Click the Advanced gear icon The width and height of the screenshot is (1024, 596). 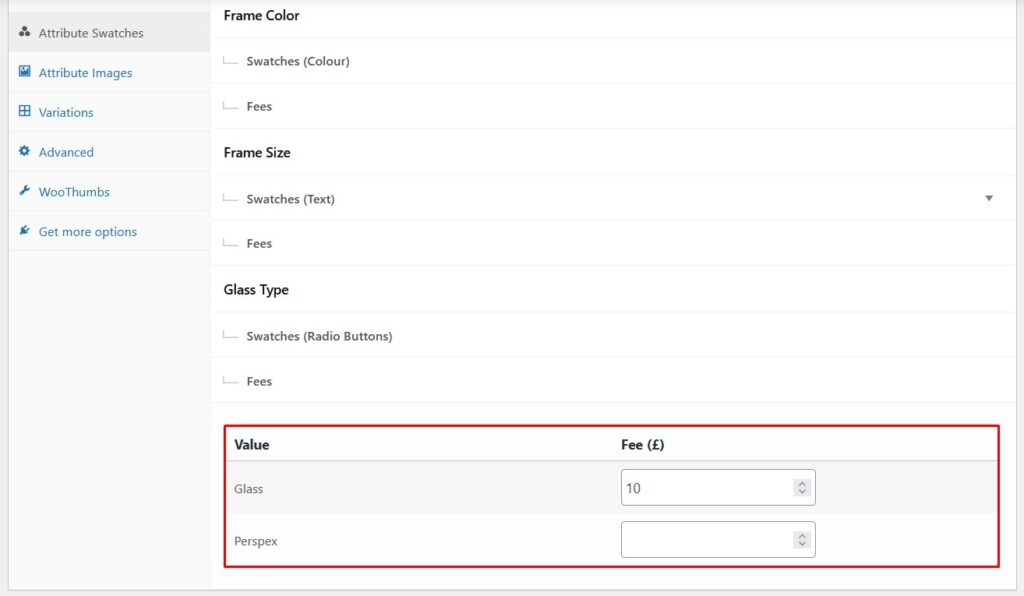click(x=24, y=152)
